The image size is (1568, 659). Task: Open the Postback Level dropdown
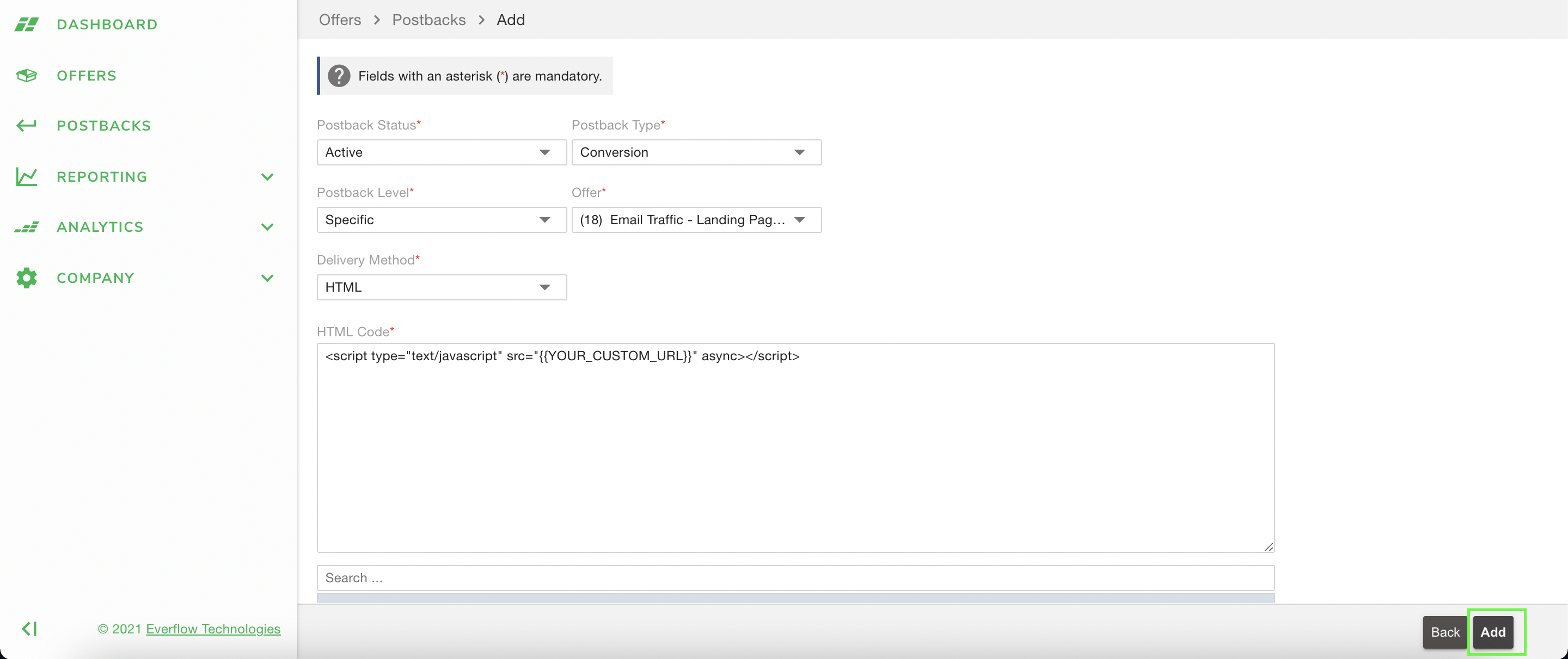[442, 220]
